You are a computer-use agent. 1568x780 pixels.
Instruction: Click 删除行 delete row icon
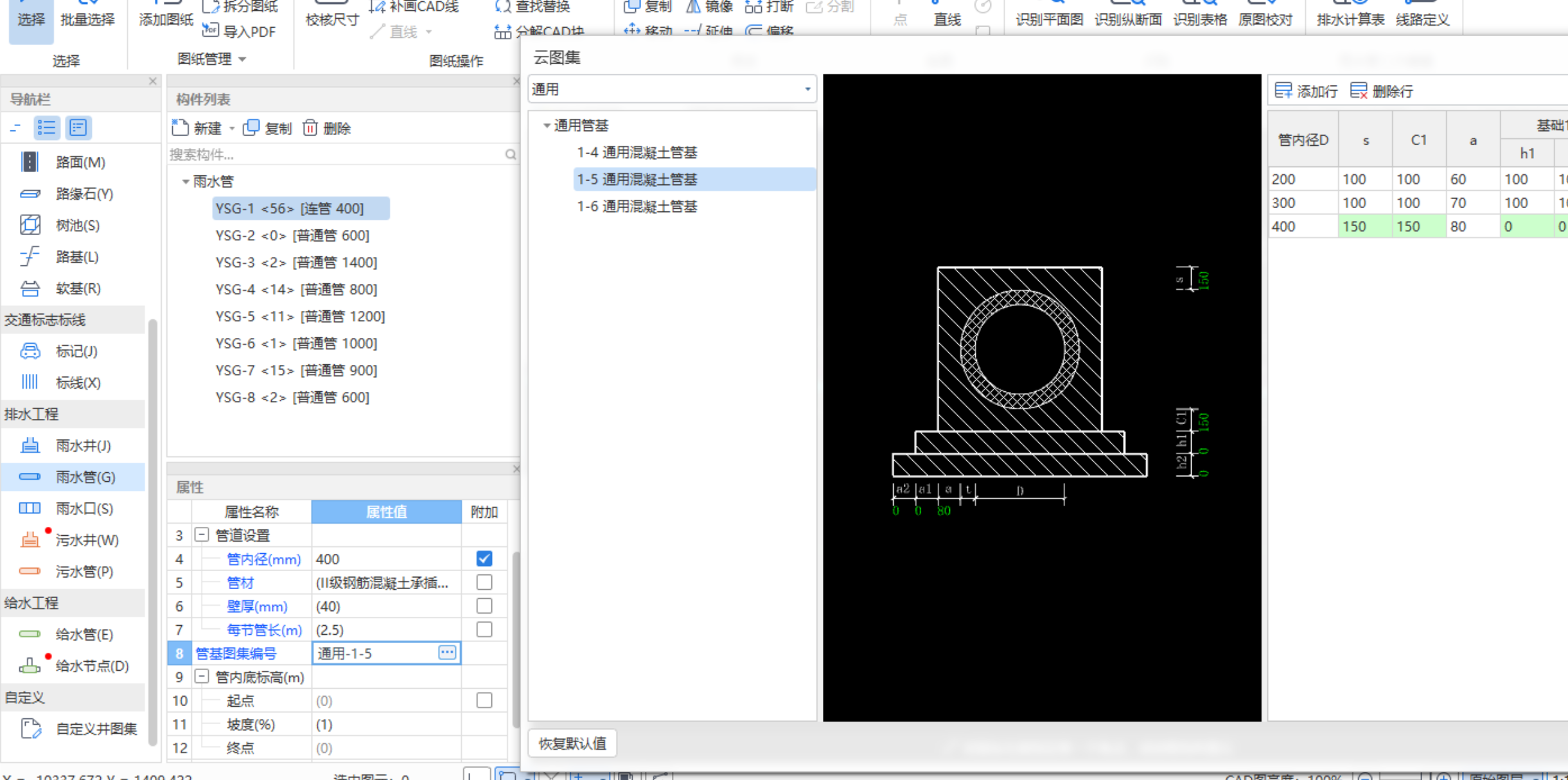pos(1359,91)
